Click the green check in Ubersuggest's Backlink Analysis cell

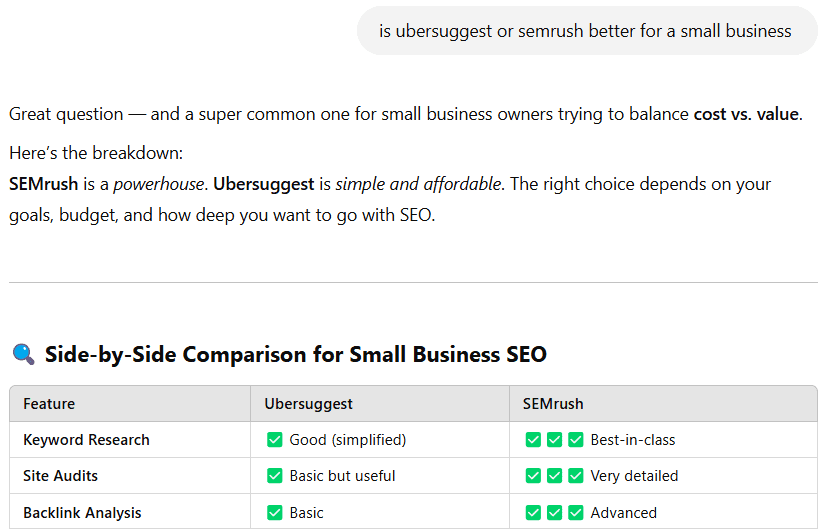click(275, 513)
